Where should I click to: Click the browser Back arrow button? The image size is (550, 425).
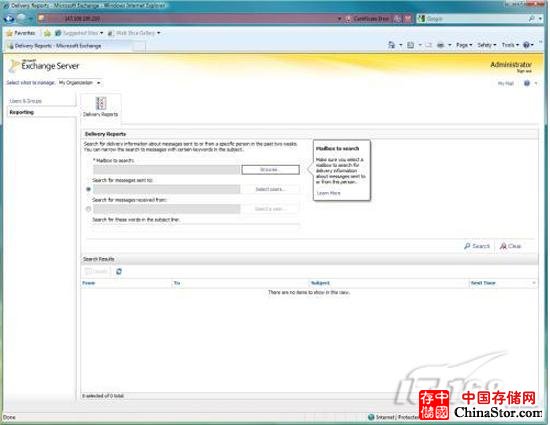9,18
